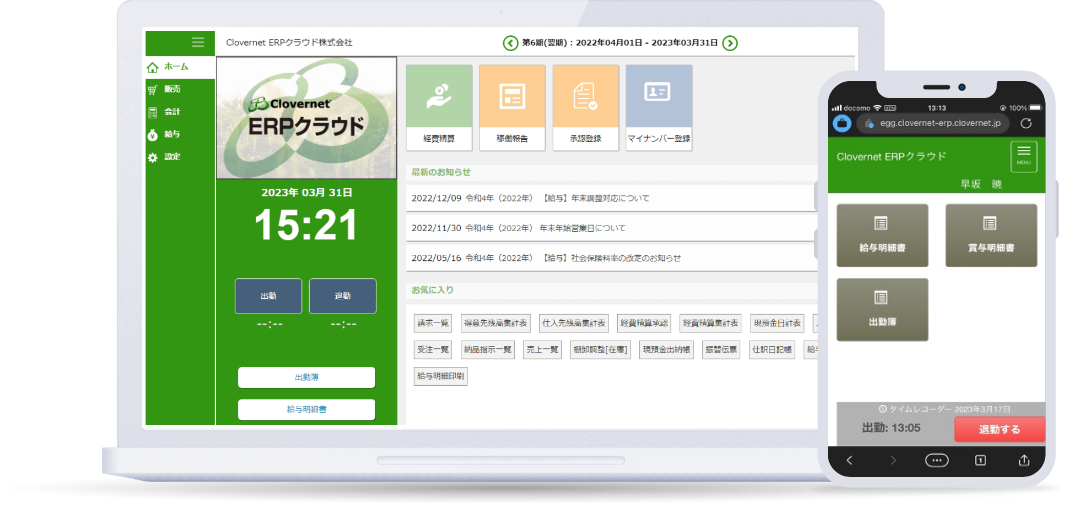The image size is (1090, 507).
Task: Open the 現預金出納帳 favorite
Action: (x=667, y=350)
